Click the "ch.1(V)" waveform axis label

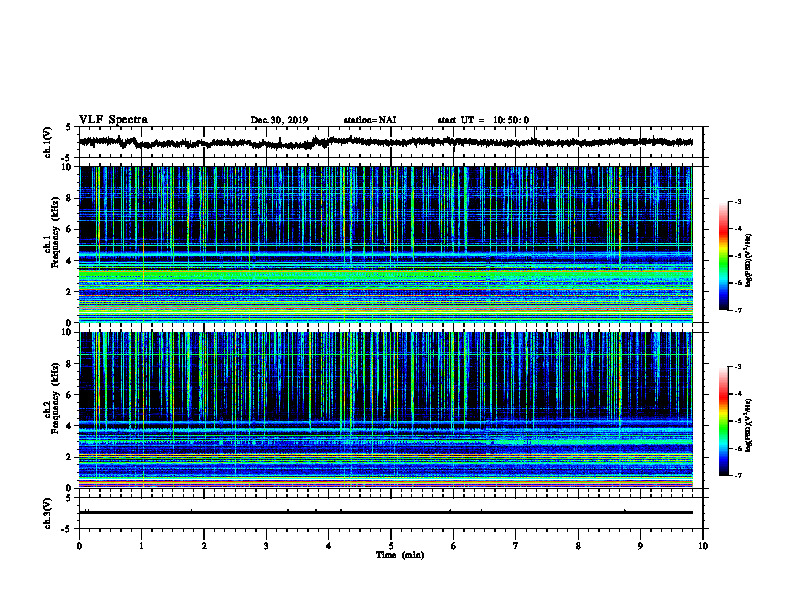click(x=48, y=142)
